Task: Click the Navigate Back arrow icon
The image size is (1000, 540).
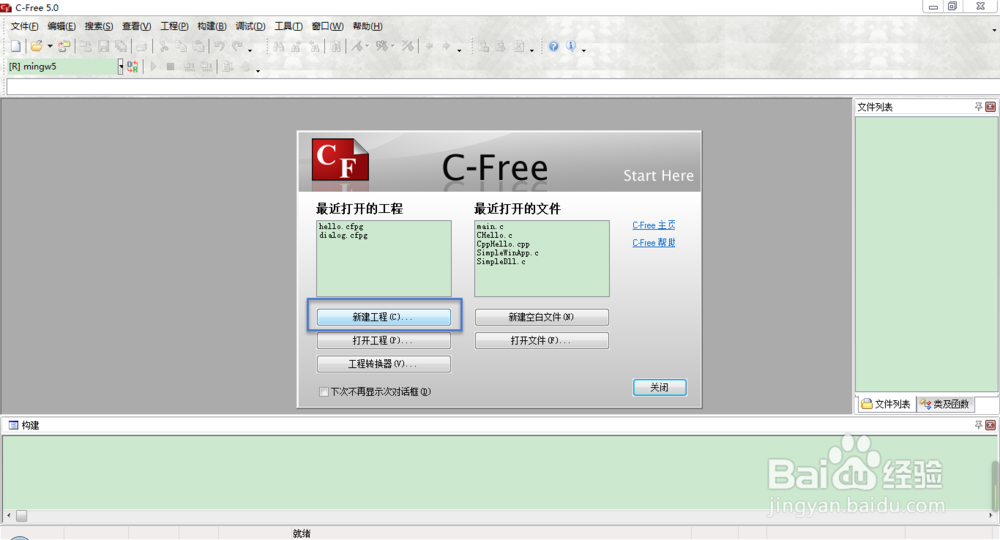Action: click(429, 46)
